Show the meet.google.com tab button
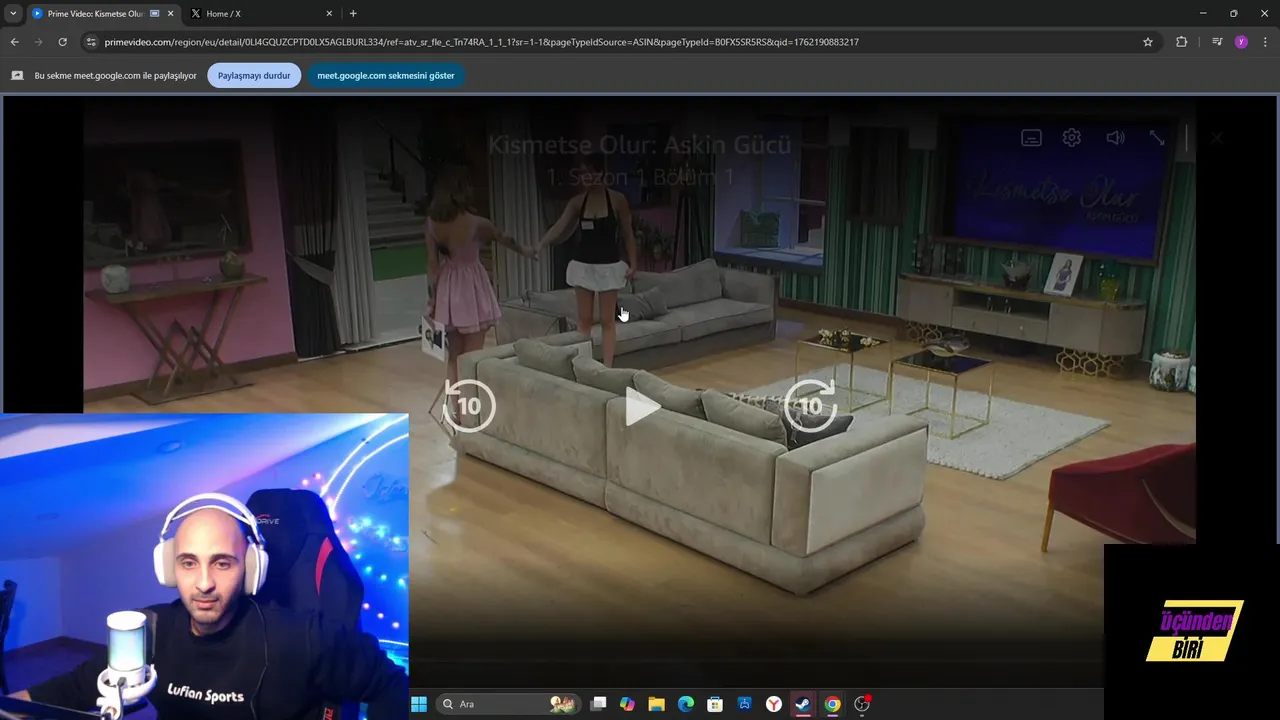This screenshot has width=1280, height=720. 386,75
